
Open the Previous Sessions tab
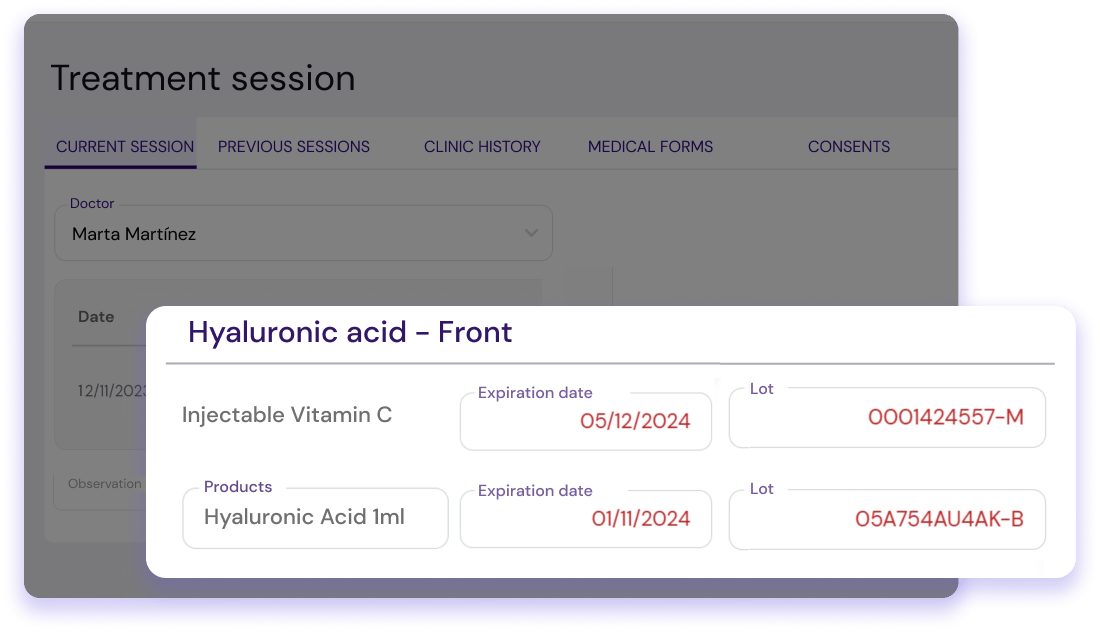(294, 147)
